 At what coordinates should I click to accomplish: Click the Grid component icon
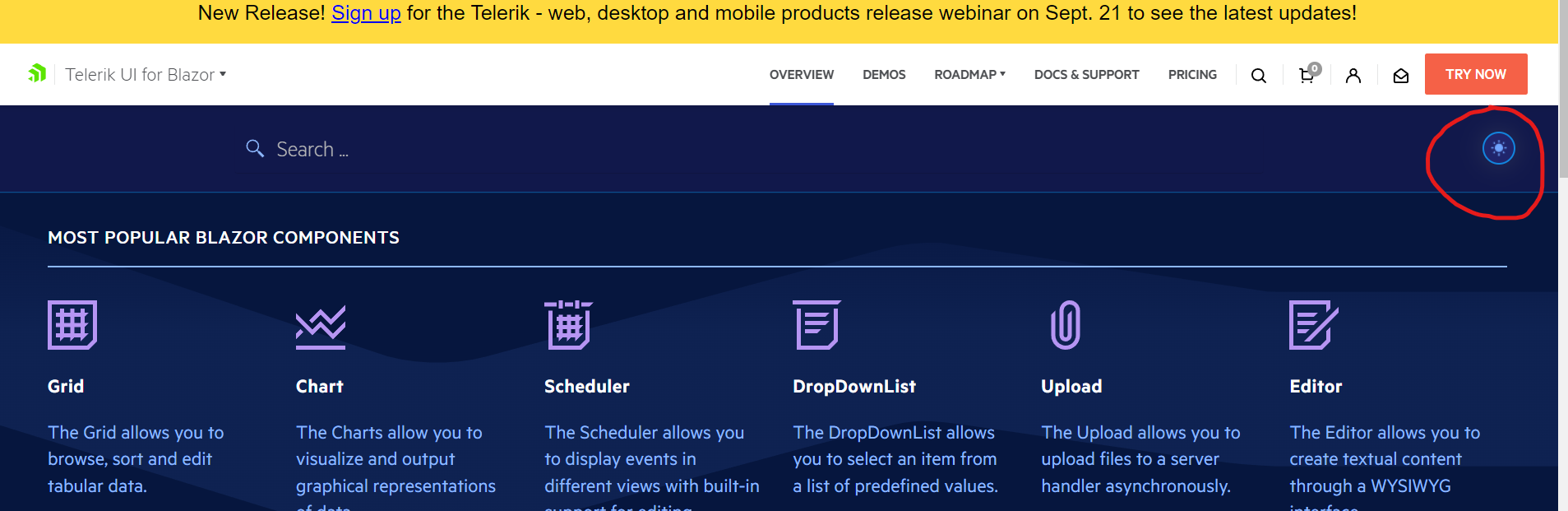point(72,325)
